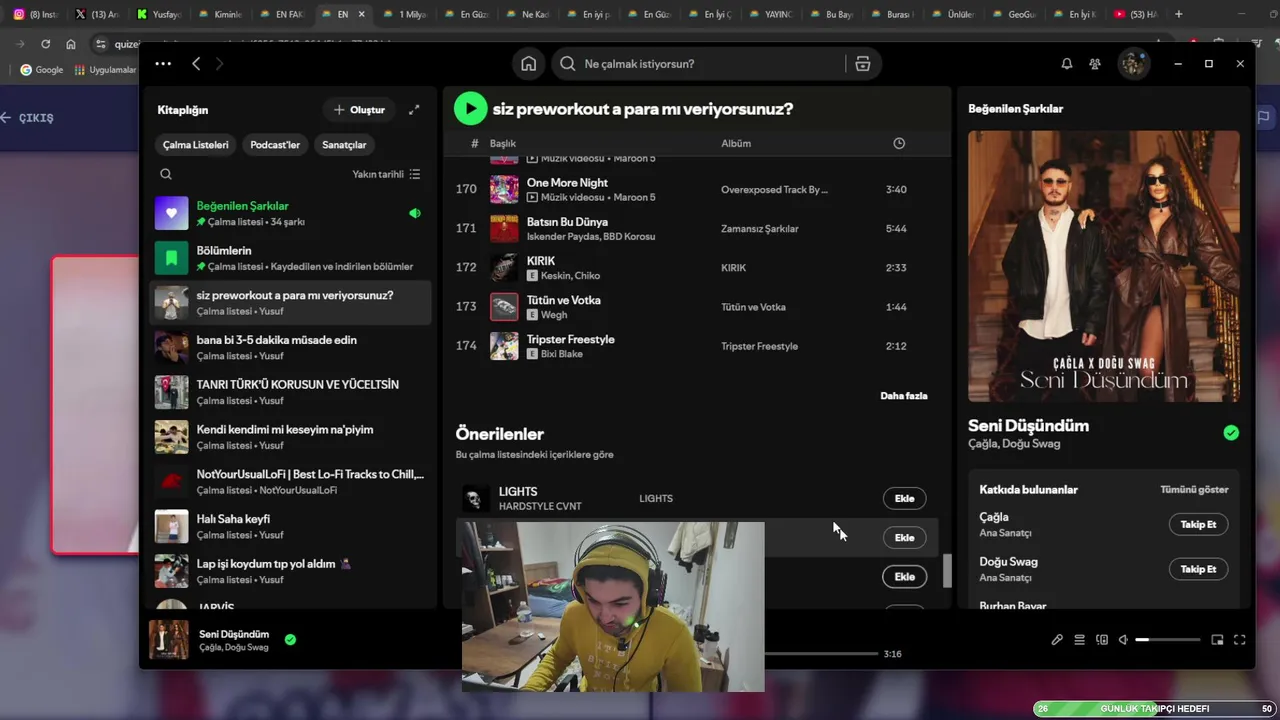Screen dimensions: 1280x720
Task: Open the Browse icon in search bar
Action: [x=862, y=64]
